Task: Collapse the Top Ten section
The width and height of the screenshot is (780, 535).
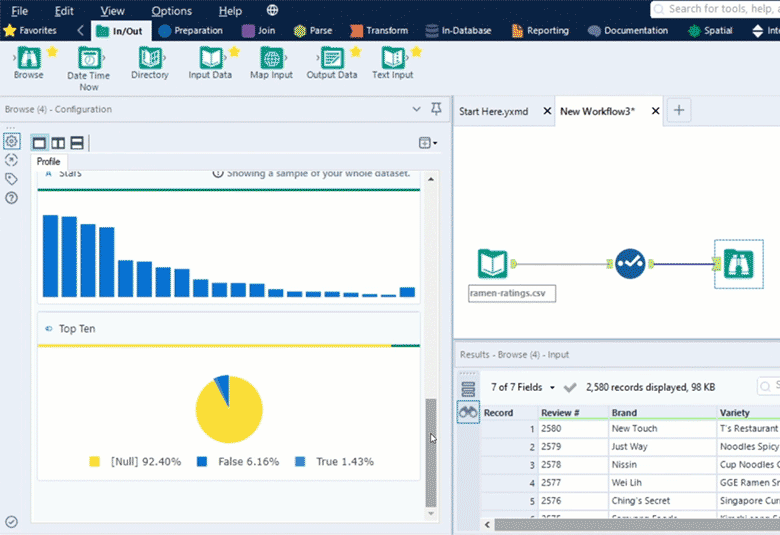Action: [49, 328]
